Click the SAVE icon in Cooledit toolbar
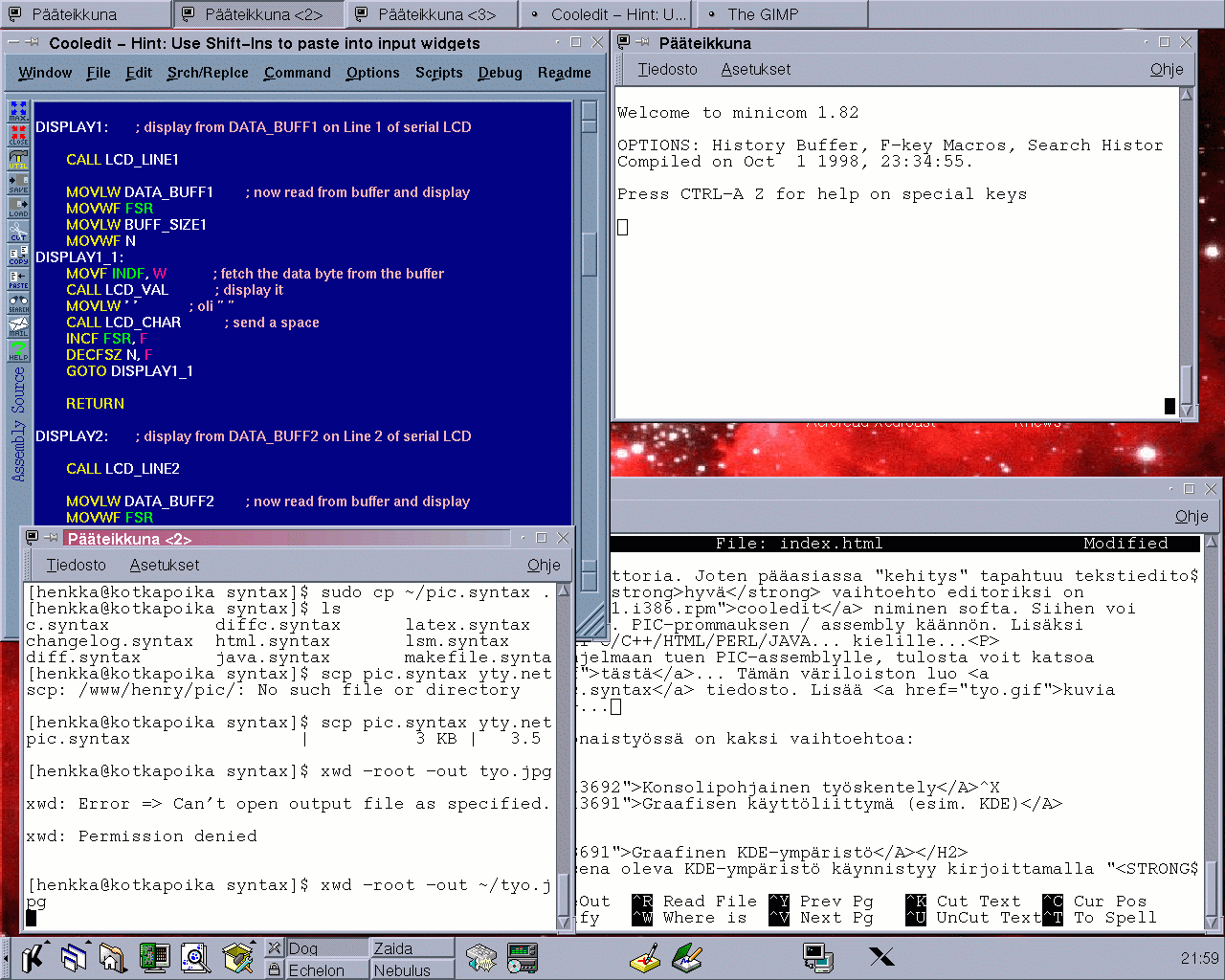The width and height of the screenshot is (1225, 980). click(18, 183)
